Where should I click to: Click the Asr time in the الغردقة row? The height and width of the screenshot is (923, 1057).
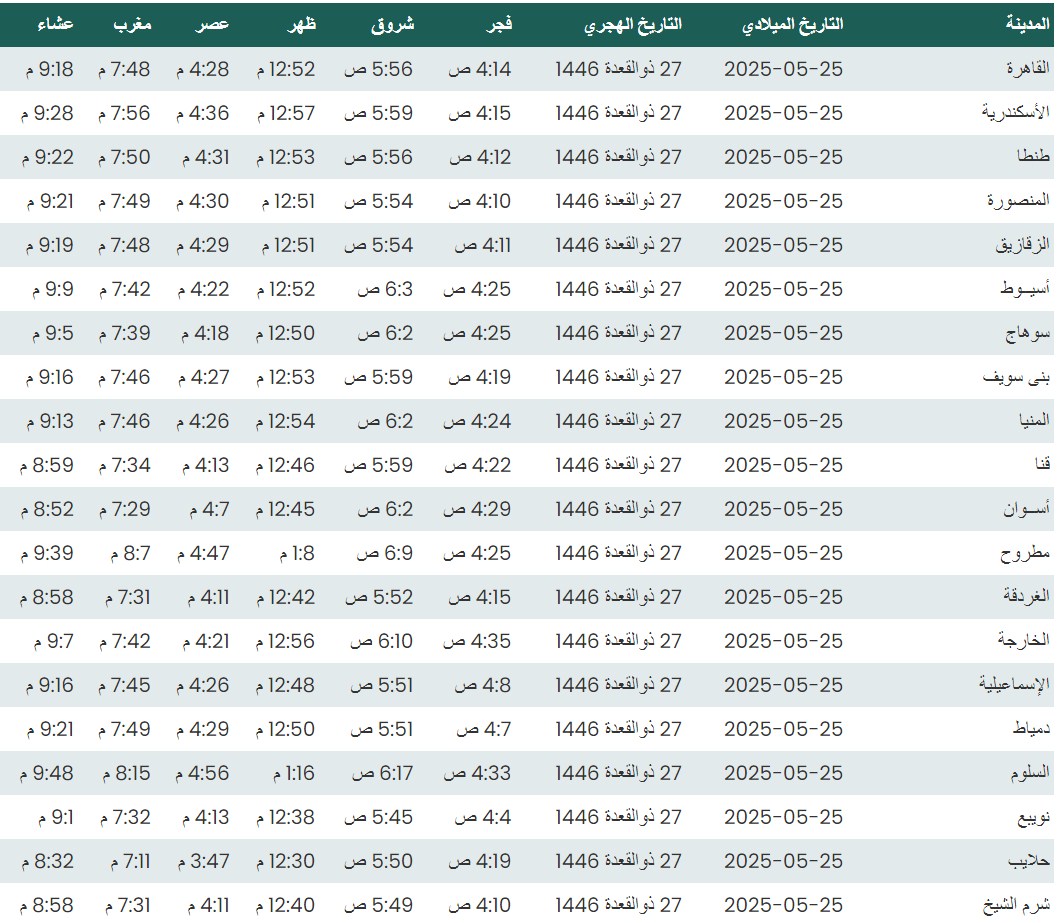pos(206,597)
